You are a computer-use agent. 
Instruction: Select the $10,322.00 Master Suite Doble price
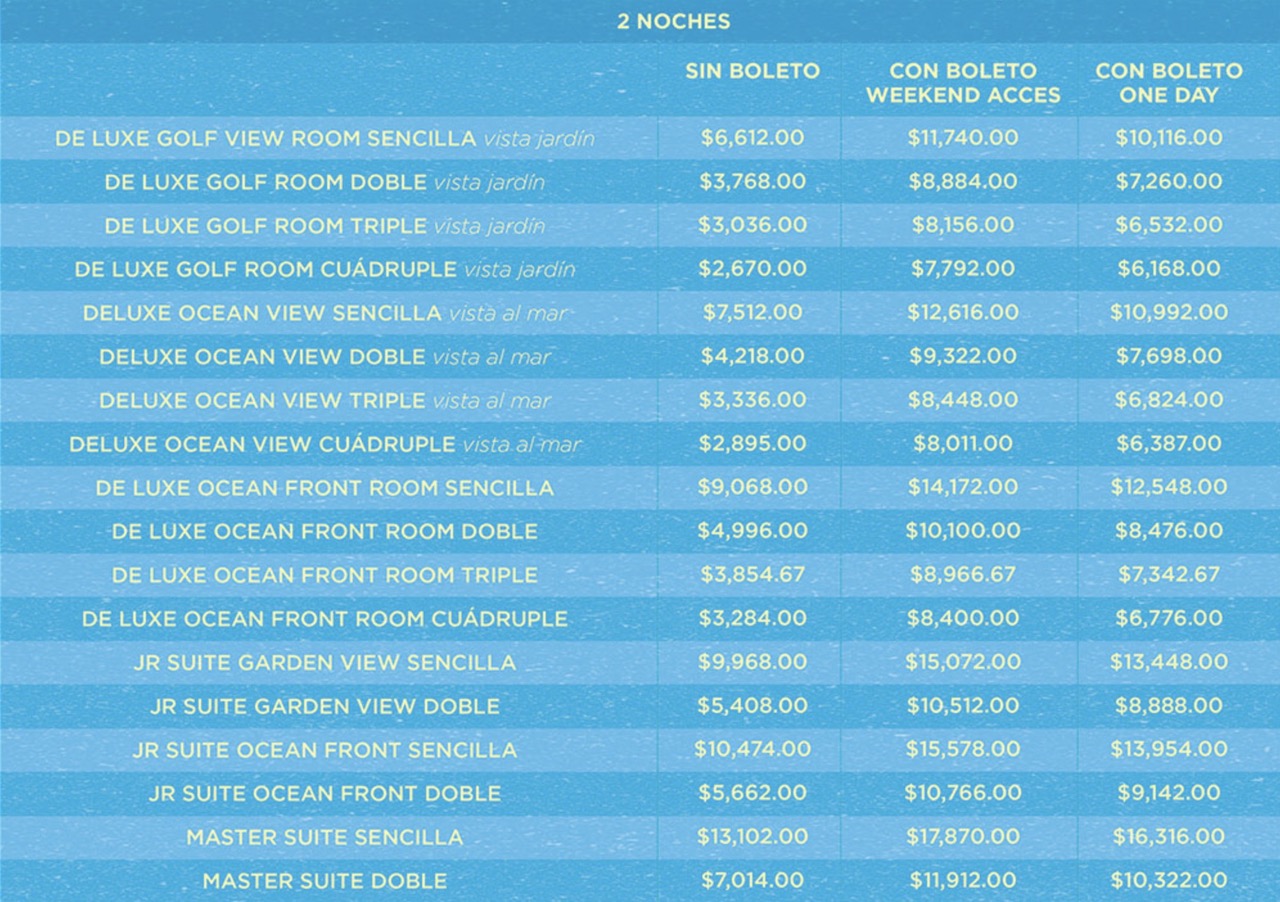pos(1168,880)
